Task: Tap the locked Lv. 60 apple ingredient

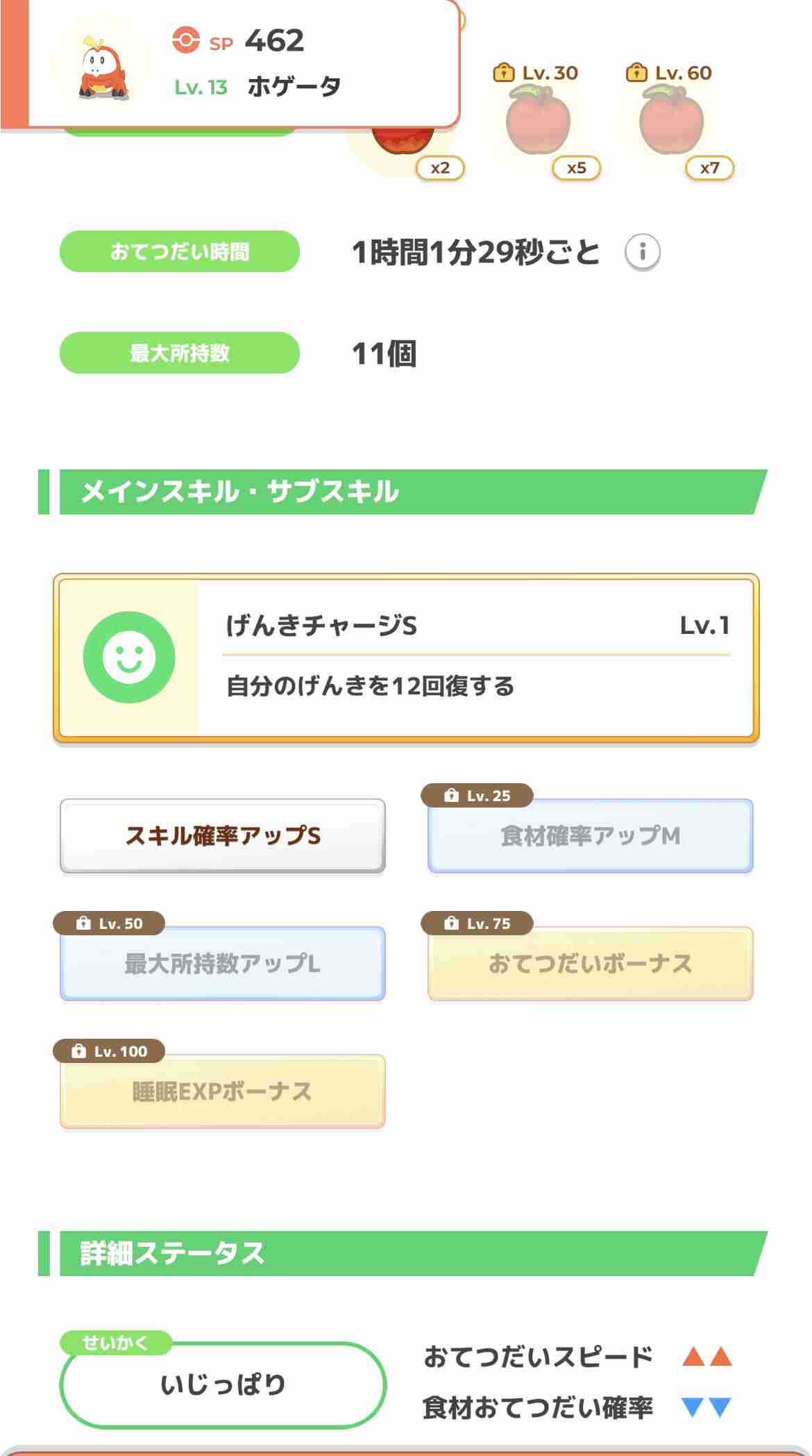Action: point(672,120)
